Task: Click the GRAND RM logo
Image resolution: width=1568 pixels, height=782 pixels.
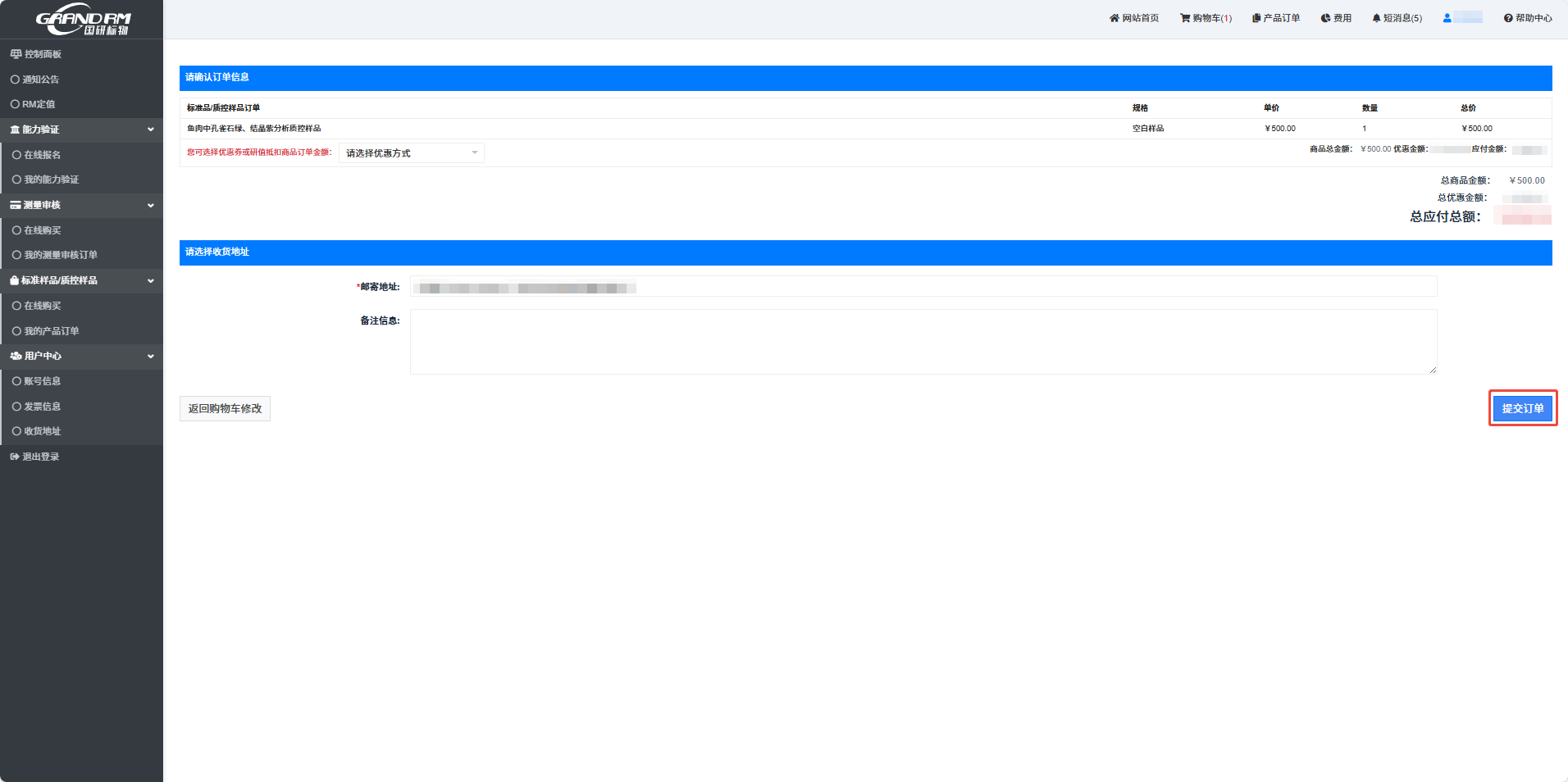Action: [83, 20]
